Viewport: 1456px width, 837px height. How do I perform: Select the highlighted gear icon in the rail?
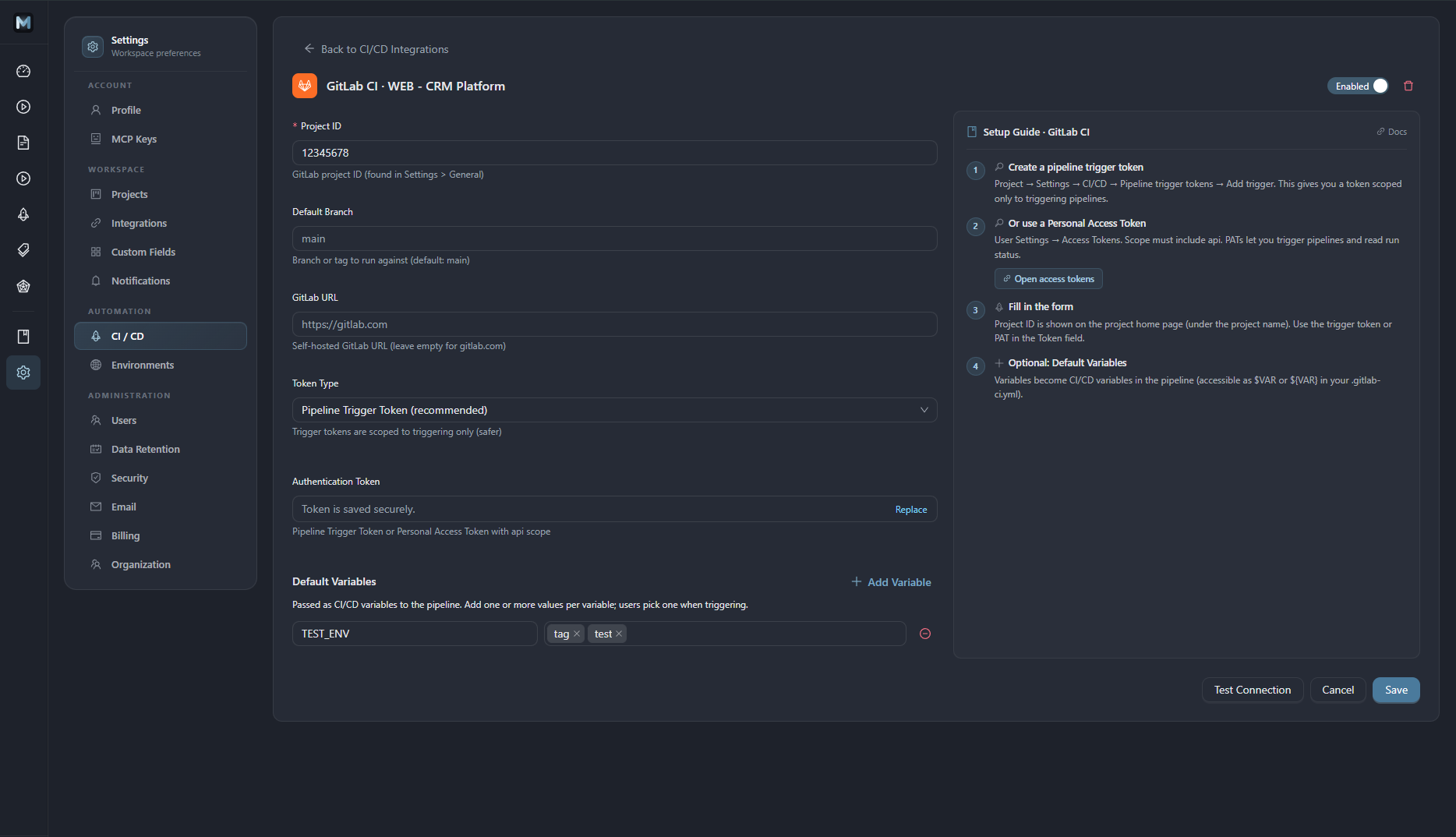point(23,373)
